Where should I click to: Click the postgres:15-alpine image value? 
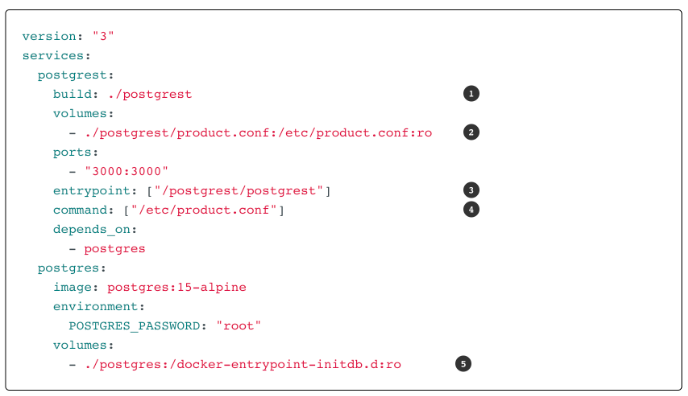177,287
